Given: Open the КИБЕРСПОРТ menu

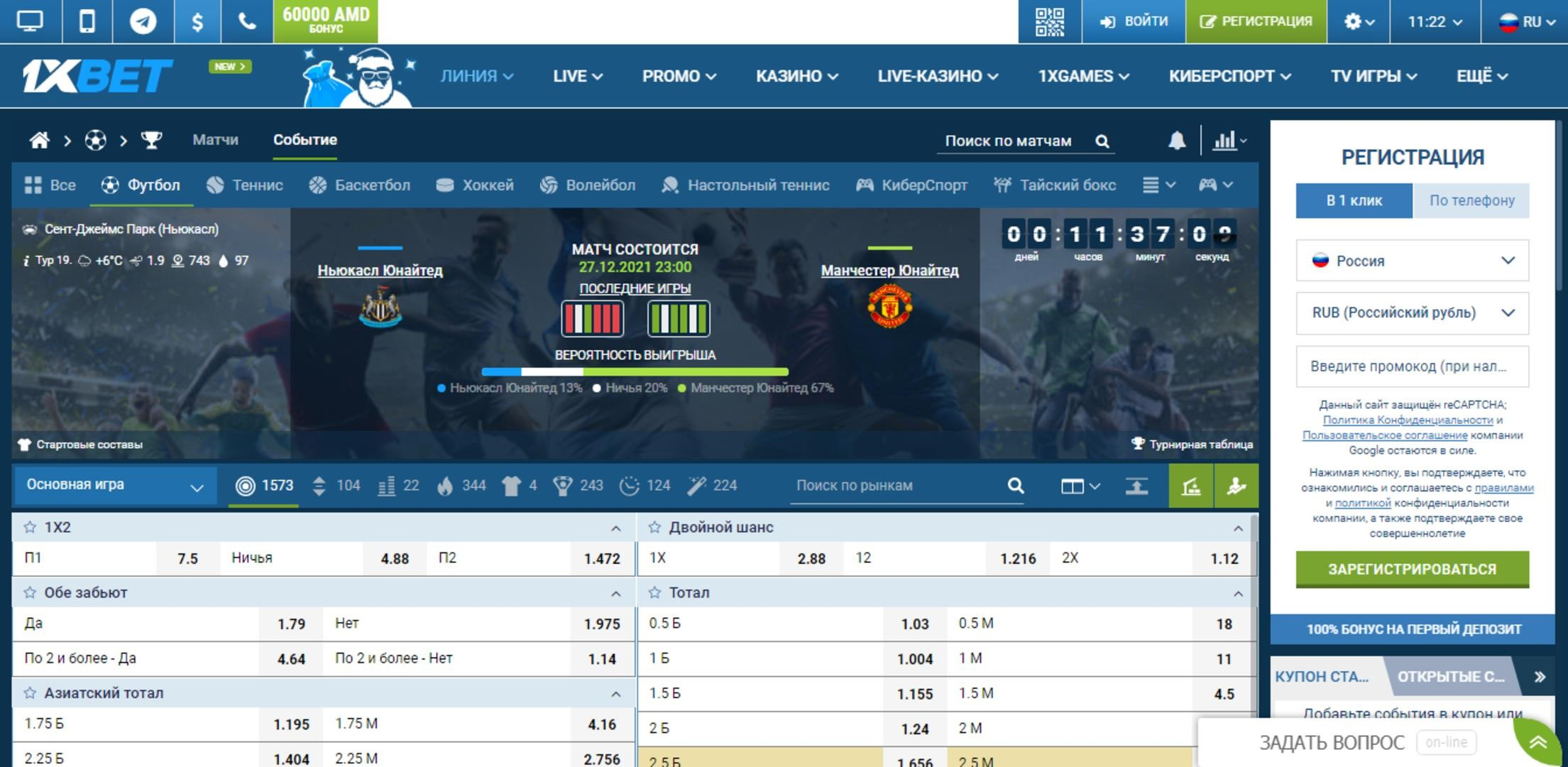Looking at the screenshot, I should pos(1229,76).
